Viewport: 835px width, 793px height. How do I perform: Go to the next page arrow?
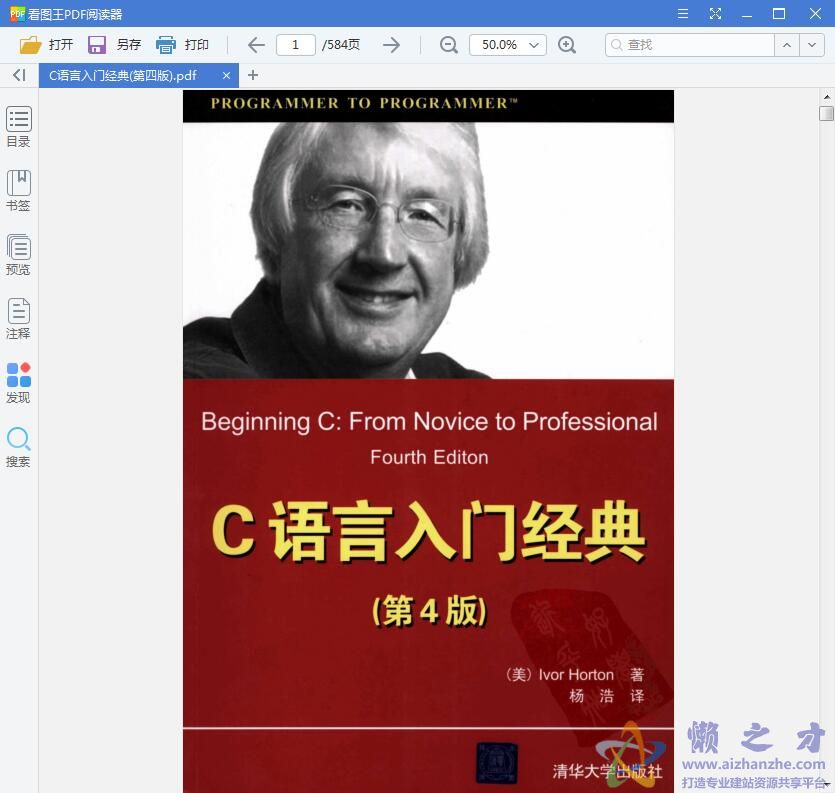(391, 45)
